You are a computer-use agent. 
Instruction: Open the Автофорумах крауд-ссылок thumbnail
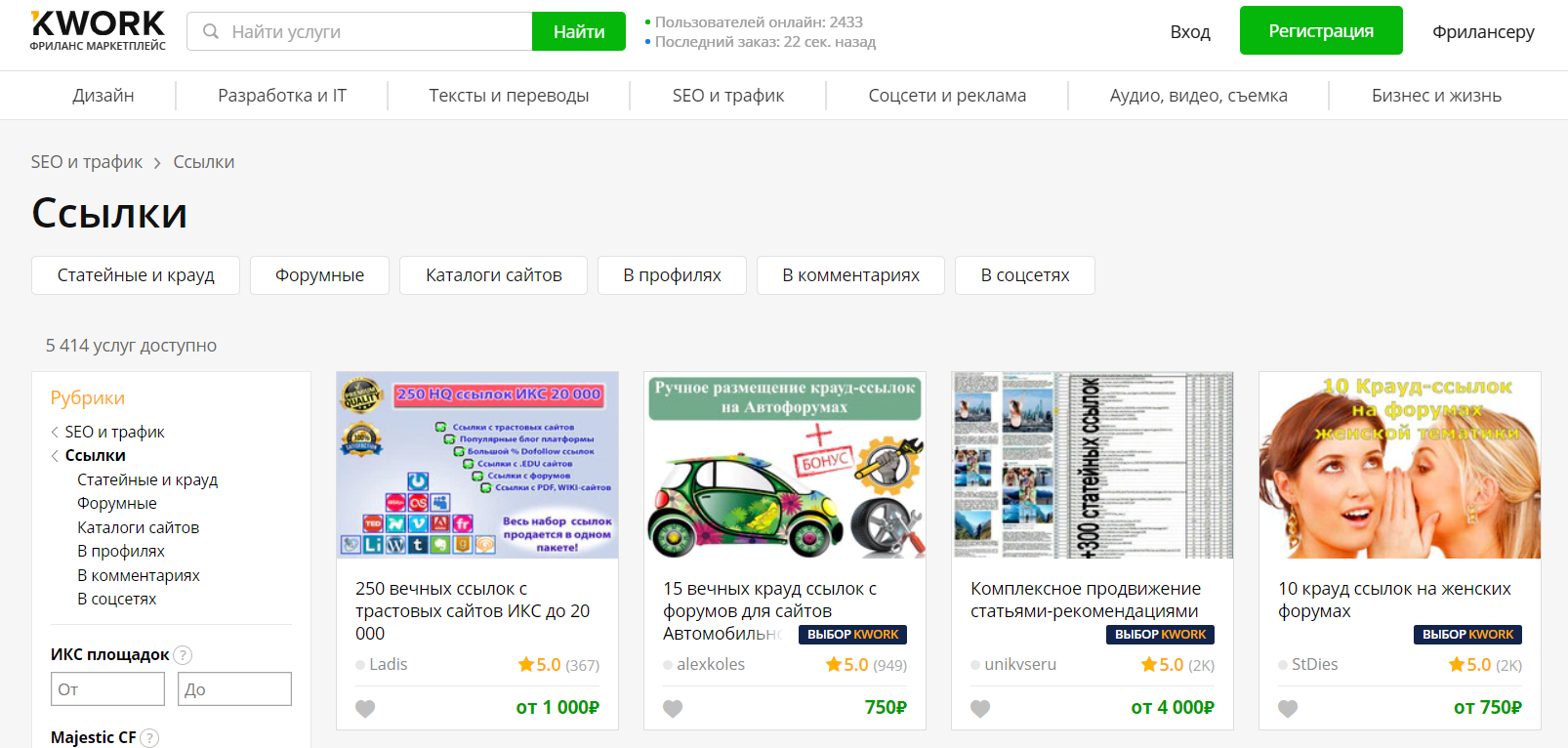785,465
